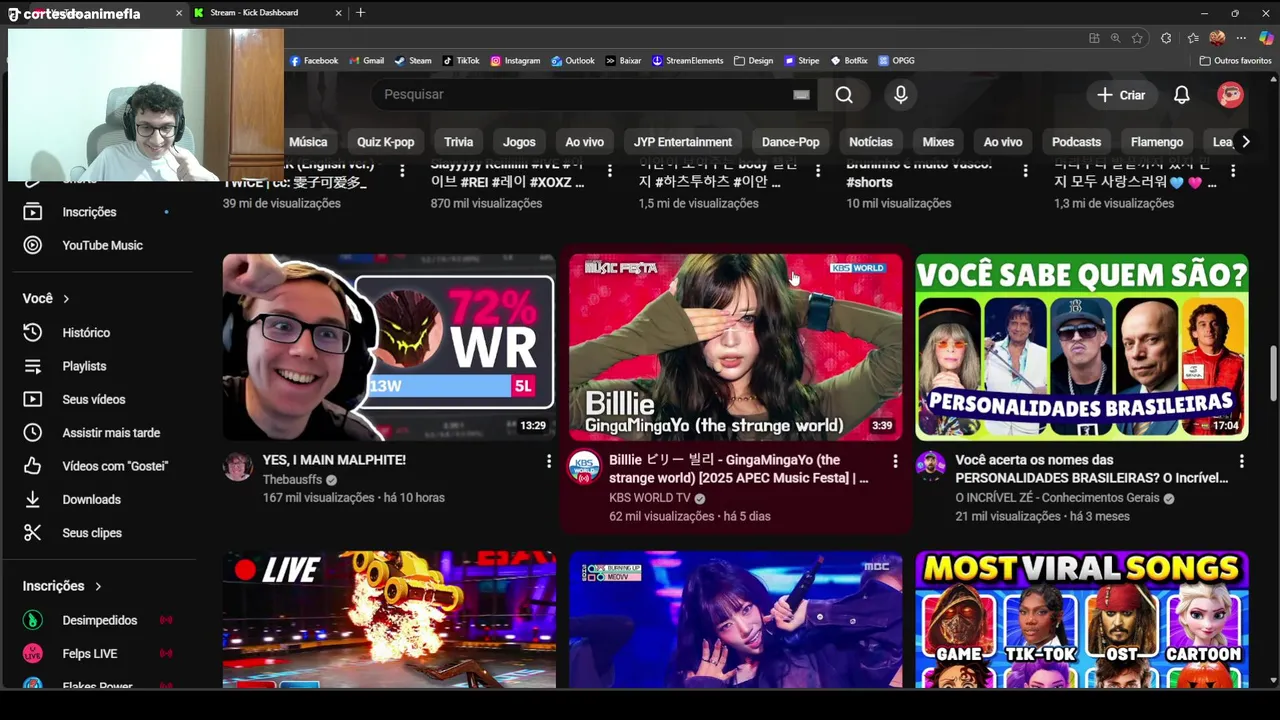This screenshot has height=720, width=1280.
Task: Click the O INCRÍVEL ZÉ channel avatar
Action: coord(931,467)
